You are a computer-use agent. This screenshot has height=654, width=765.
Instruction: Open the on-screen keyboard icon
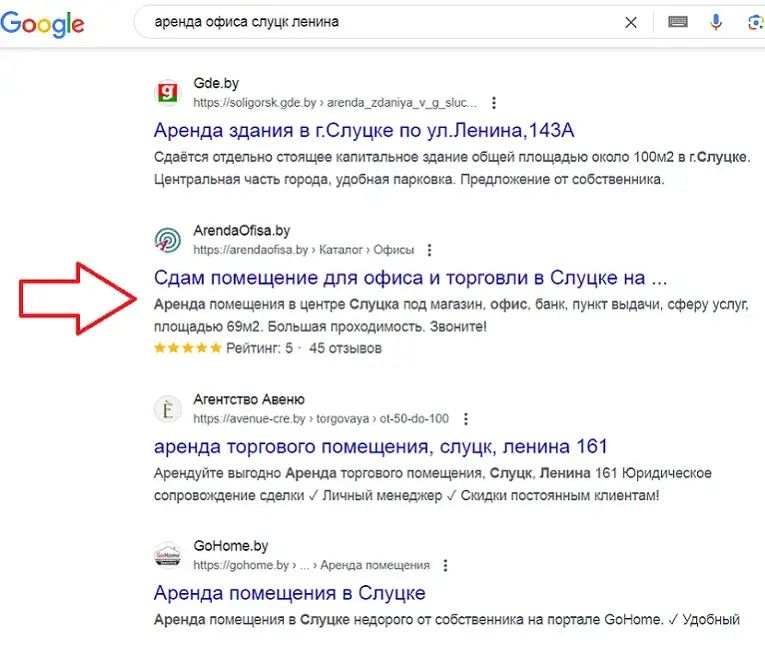(678, 22)
